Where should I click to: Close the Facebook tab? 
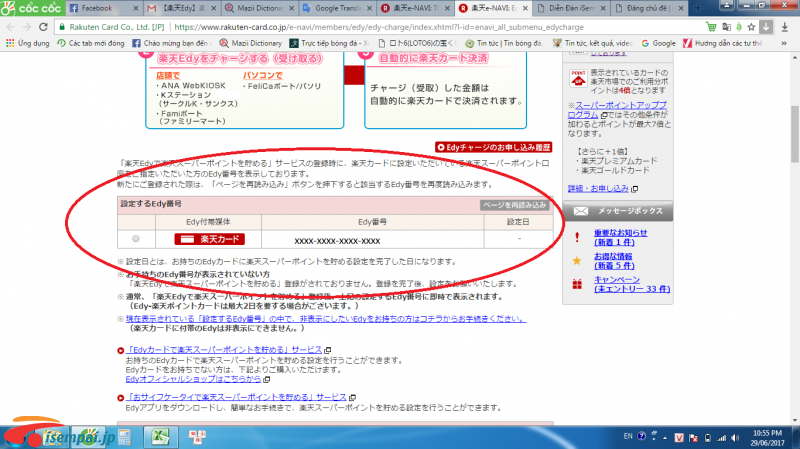coord(135,8)
